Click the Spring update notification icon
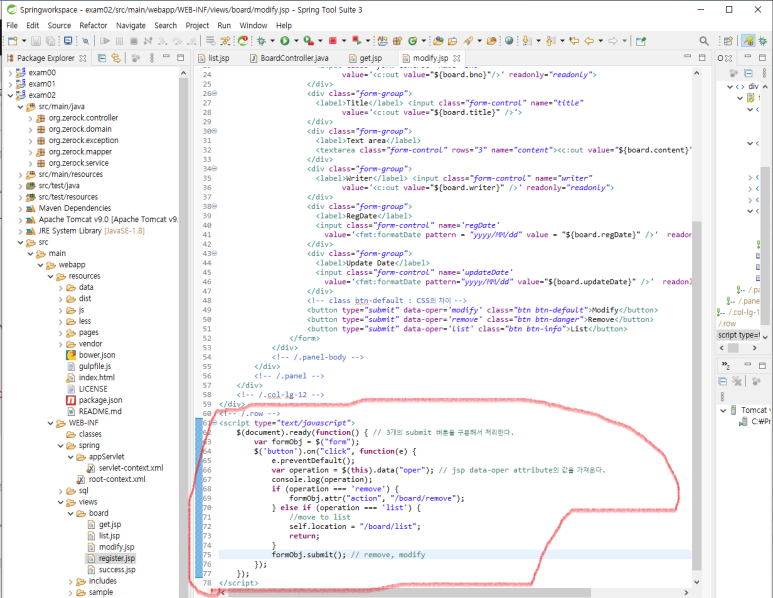The height and width of the screenshot is (598, 773). [x=243, y=41]
